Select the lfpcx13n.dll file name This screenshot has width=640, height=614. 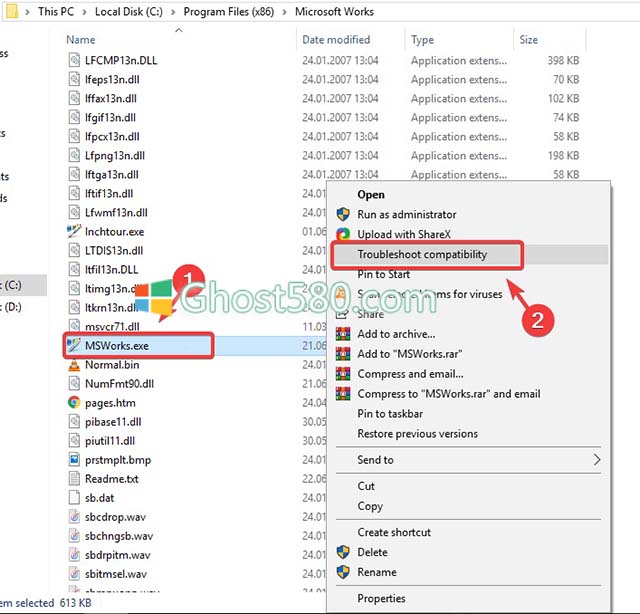pyautogui.click(x=112, y=136)
